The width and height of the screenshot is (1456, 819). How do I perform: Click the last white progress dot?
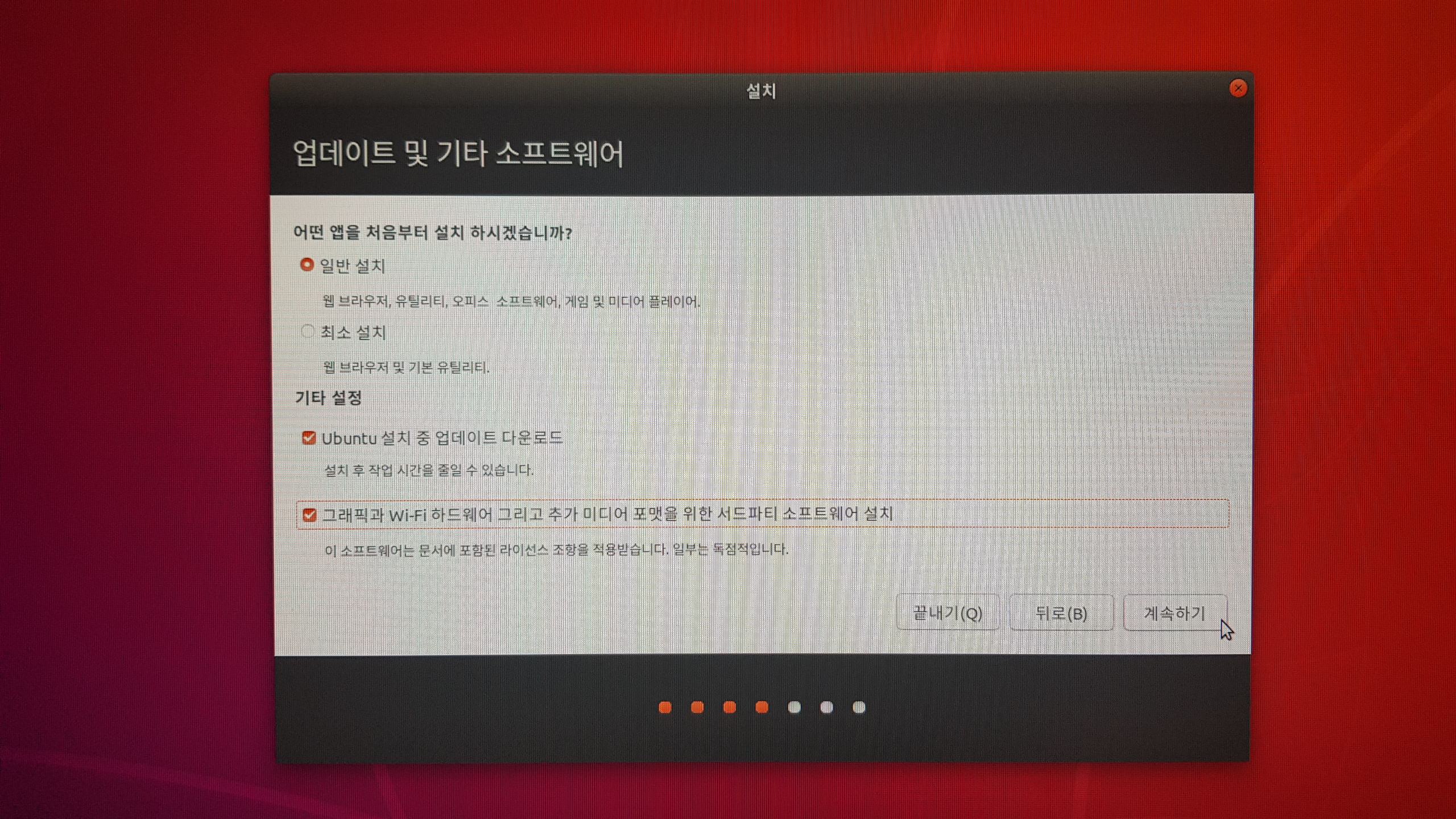859,707
